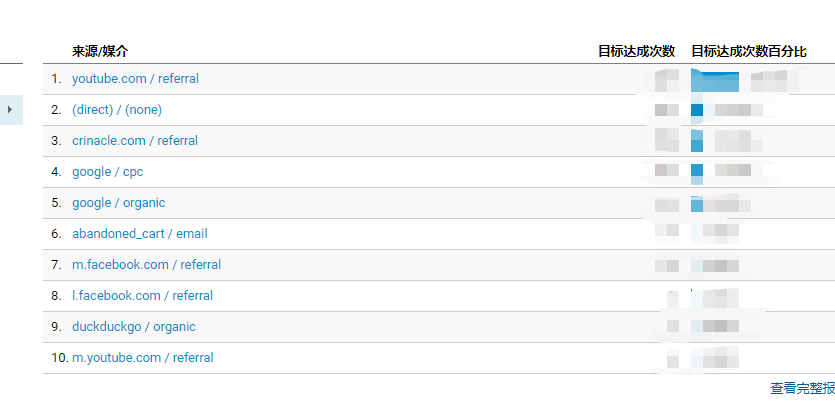The height and width of the screenshot is (406, 835).
Task: Click the youtube.com row percentage bar
Action: [715, 82]
